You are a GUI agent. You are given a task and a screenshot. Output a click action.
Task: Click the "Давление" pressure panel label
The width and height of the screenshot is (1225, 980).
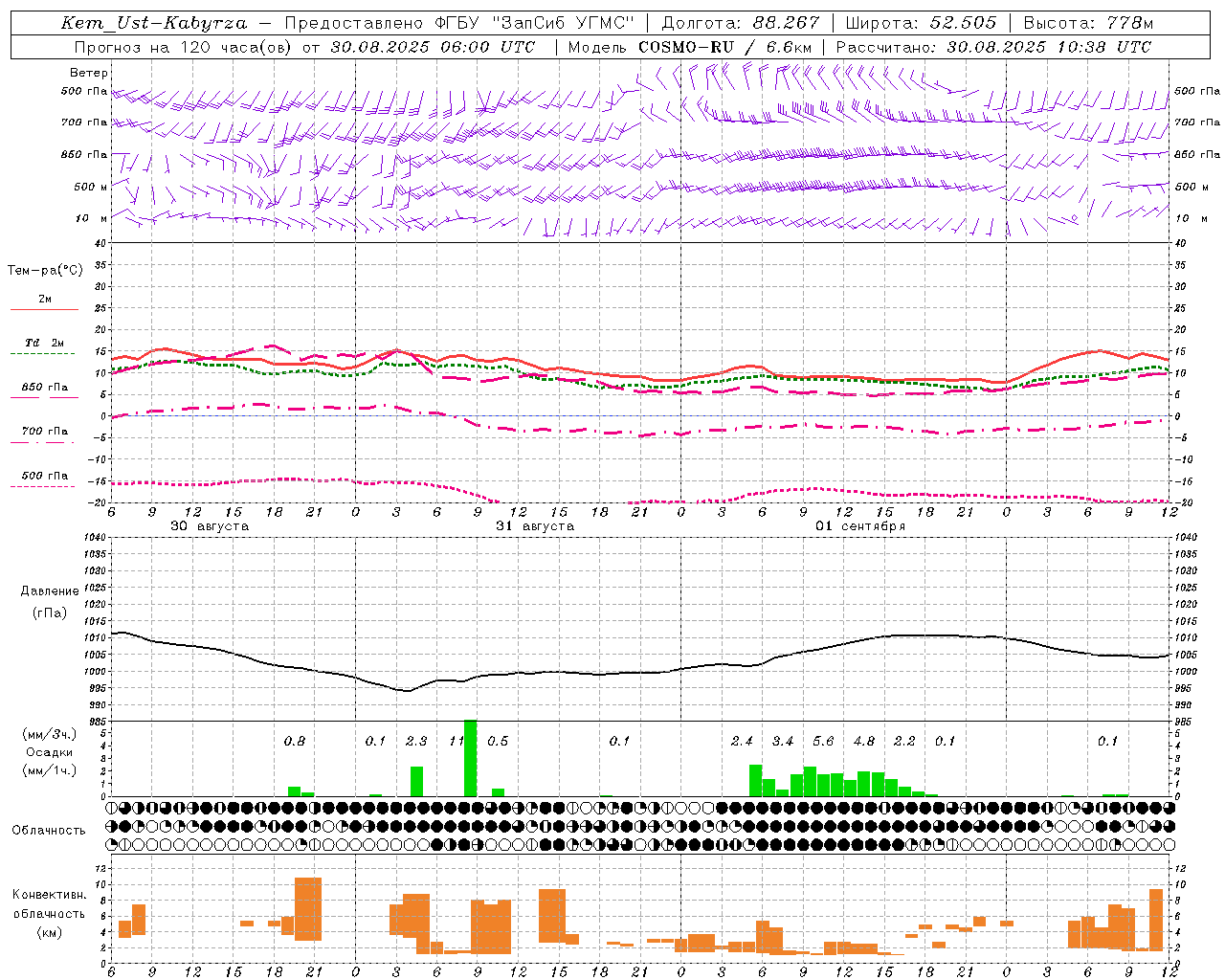point(50,591)
